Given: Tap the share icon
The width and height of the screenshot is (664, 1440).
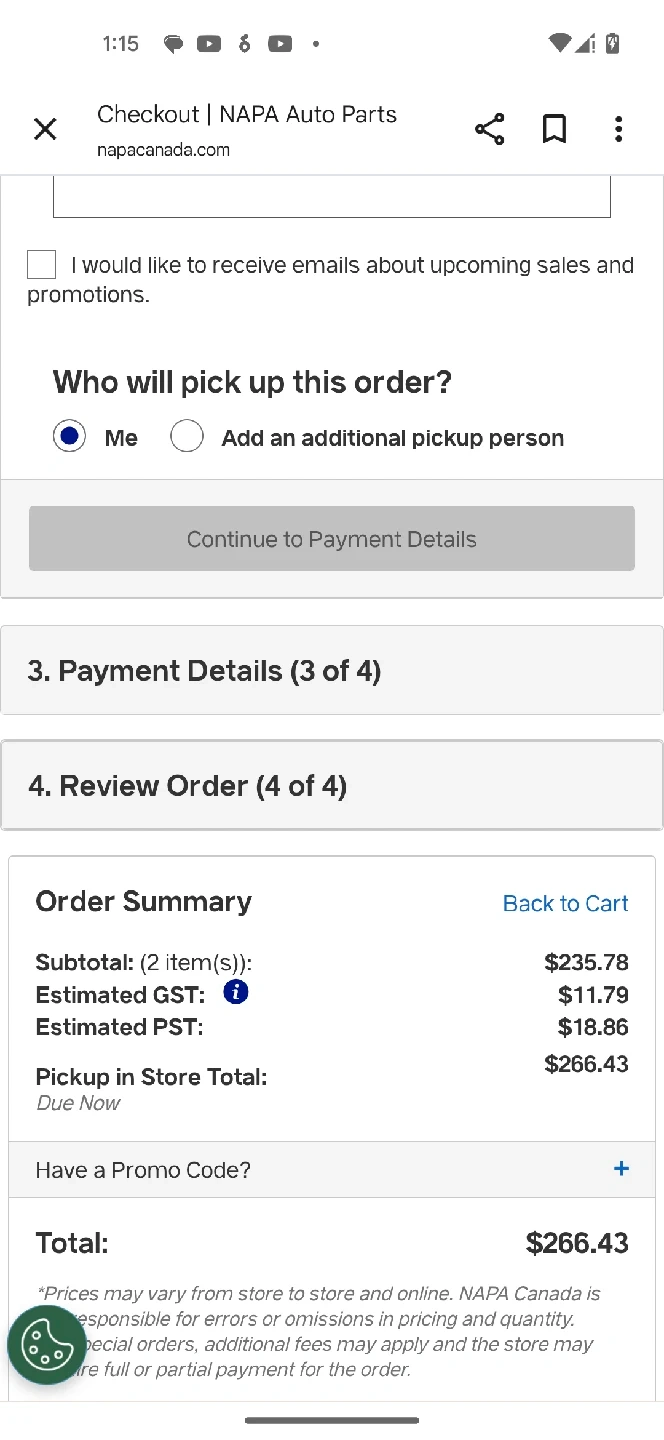Looking at the screenshot, I should pyautogui.click(x=489, y=129).
